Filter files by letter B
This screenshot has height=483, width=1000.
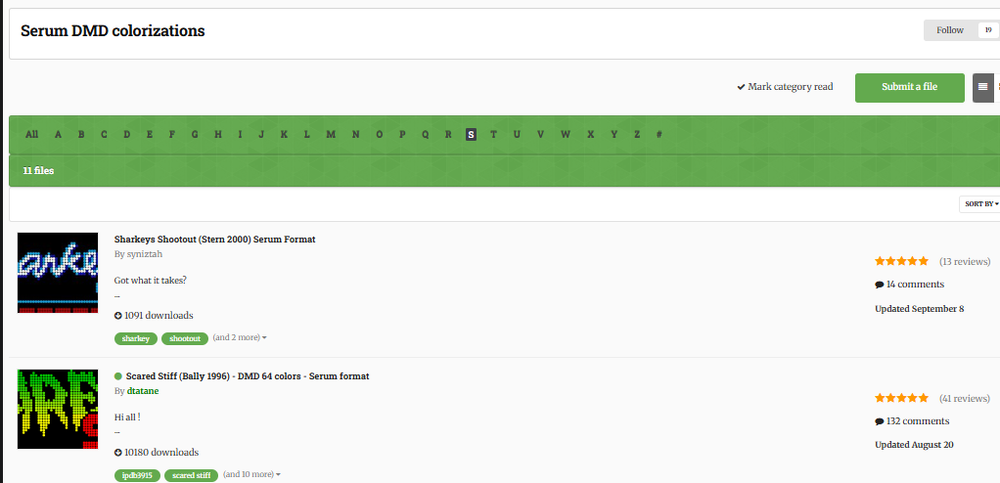[x=81, y=135]
